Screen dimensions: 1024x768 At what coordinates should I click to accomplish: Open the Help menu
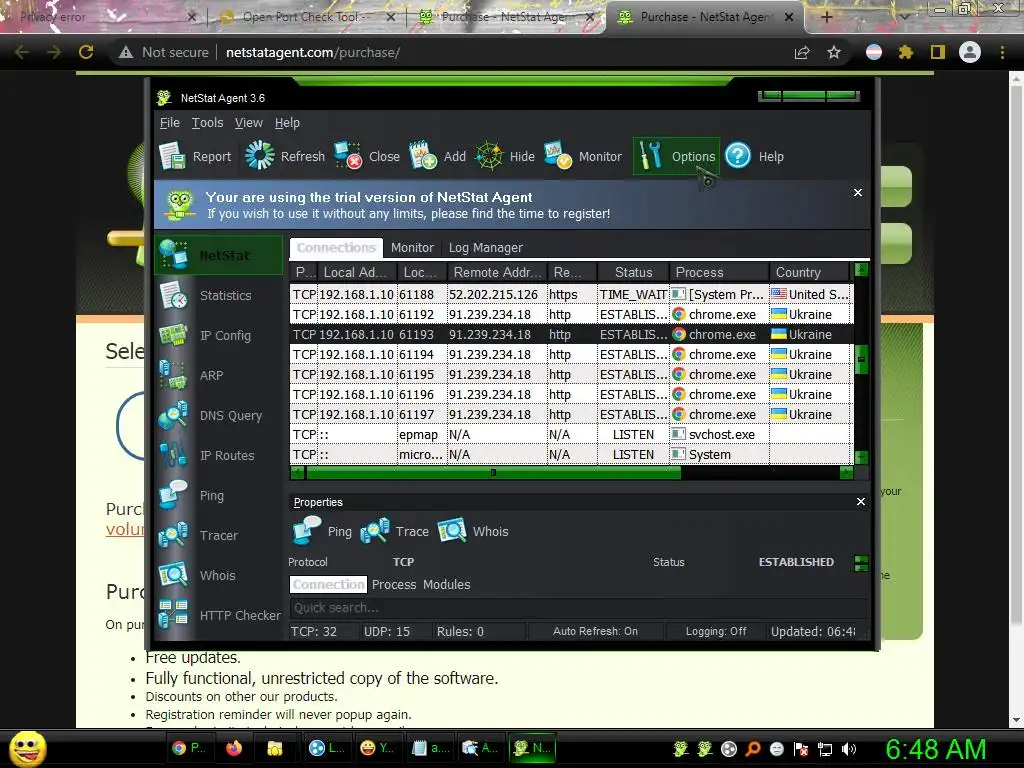[287, 123]
